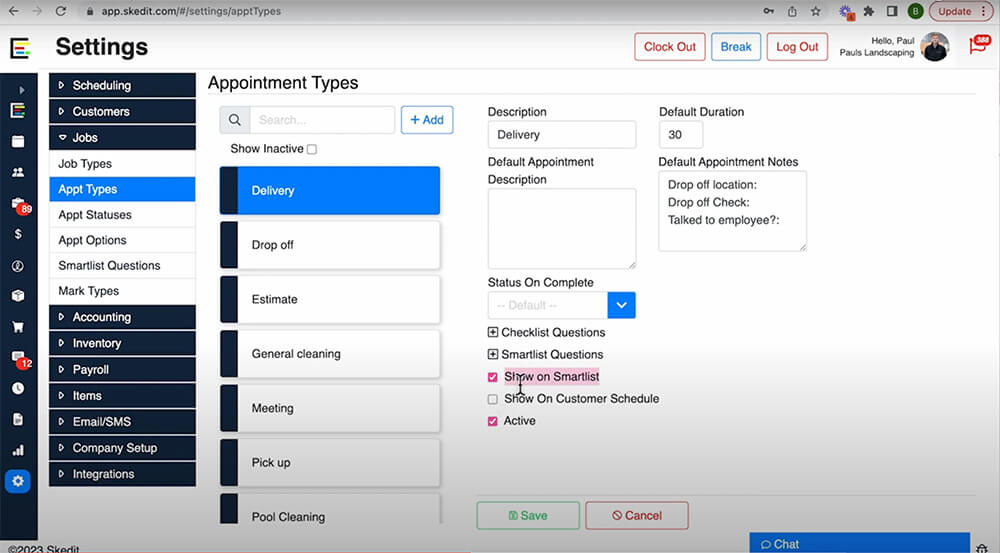
Task: Click the bar chart reports icon
Action: pos(18,450)
